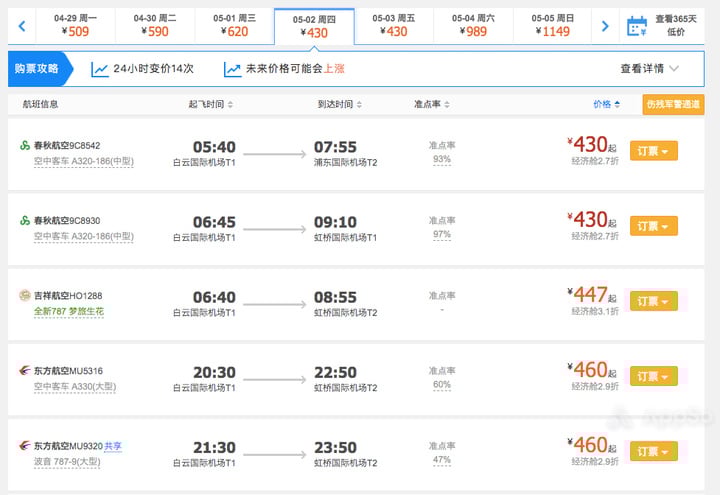Open 订票 dropdown for flight 9C8930
Viewport: 720px width, 495px height.
point(653,226)
